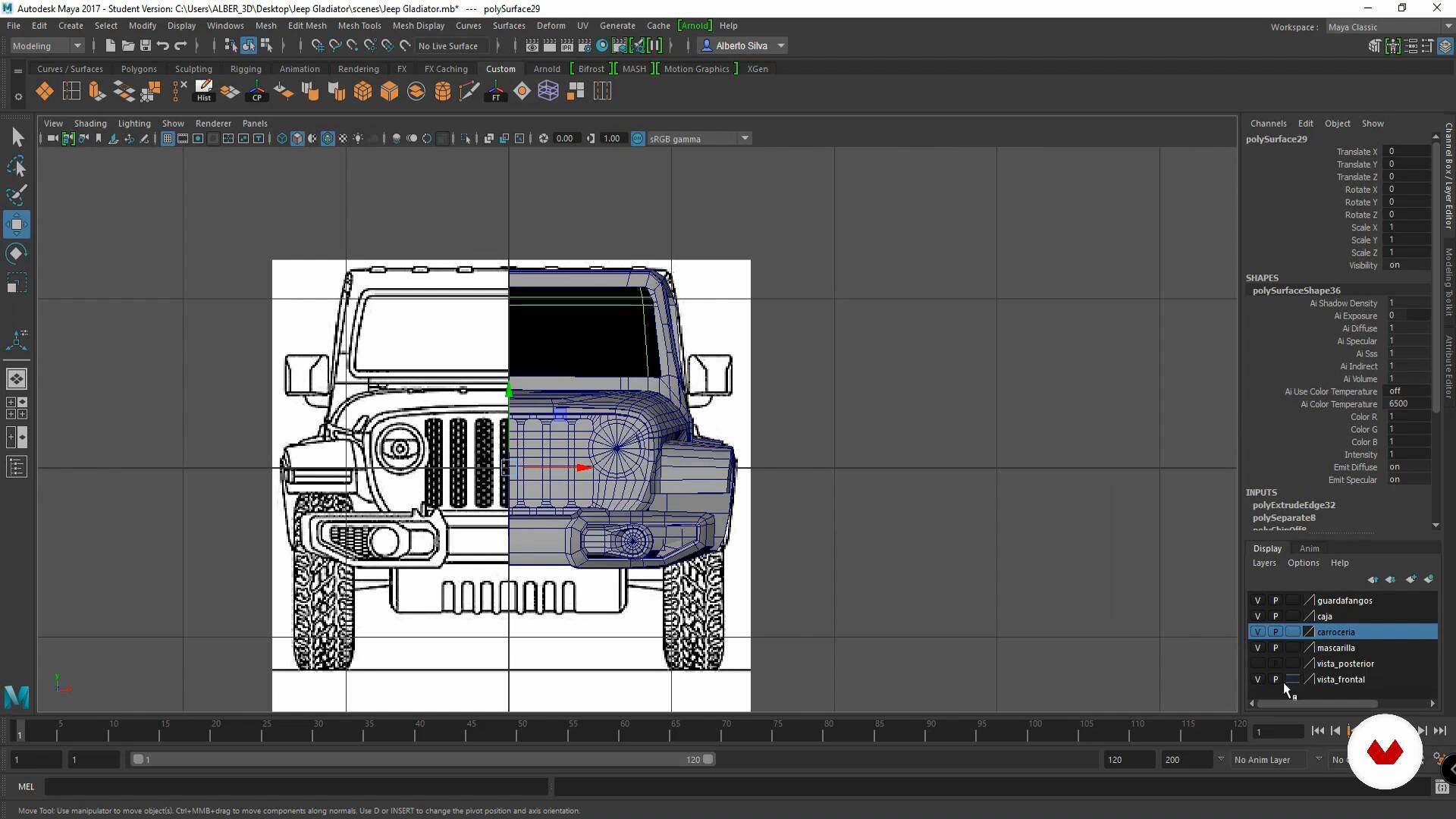Click the Maya logo icon bottom-left

pyautogui.click(x=17, y=696)
